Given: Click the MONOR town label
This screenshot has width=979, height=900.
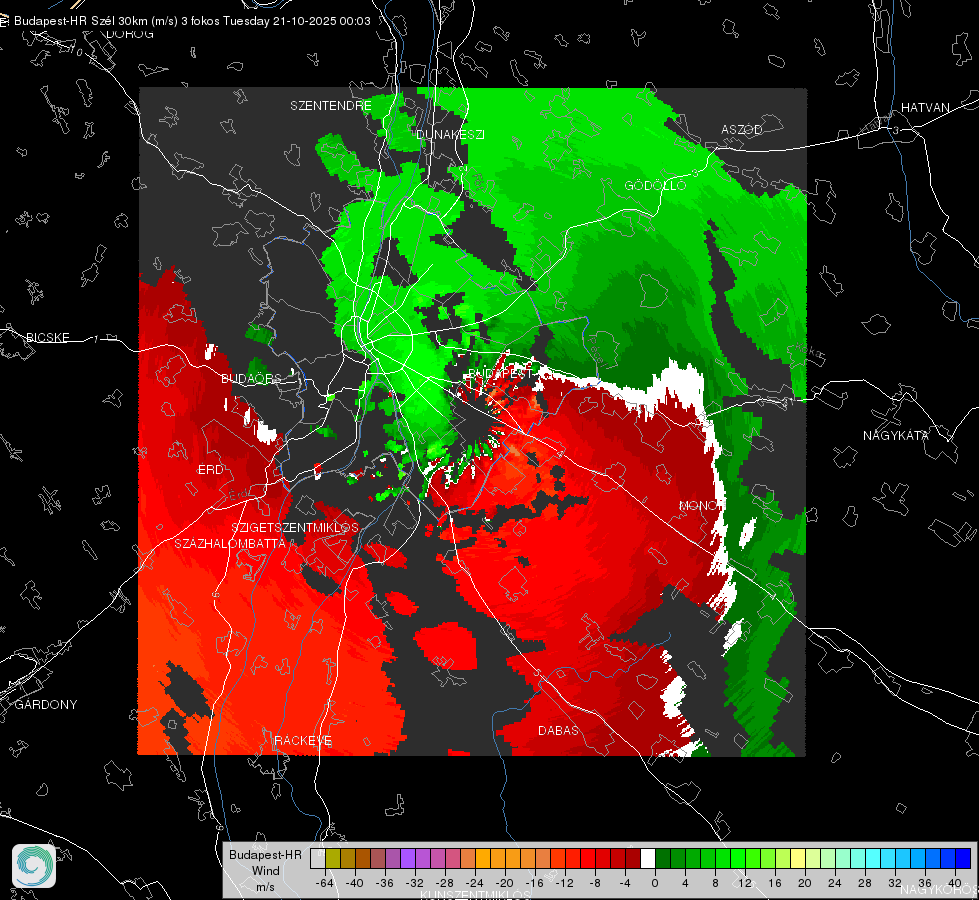Looking at the screenshot, I should (x=702, y=506).
